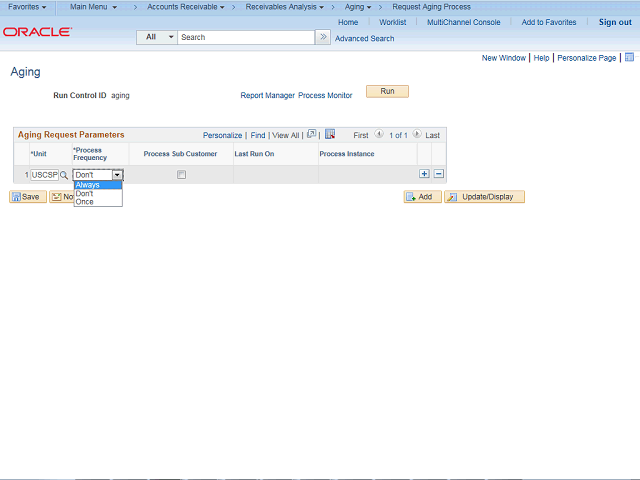Click the Add button
The height and width of the screenshot is (480, 640).
(x=422, y=197)
